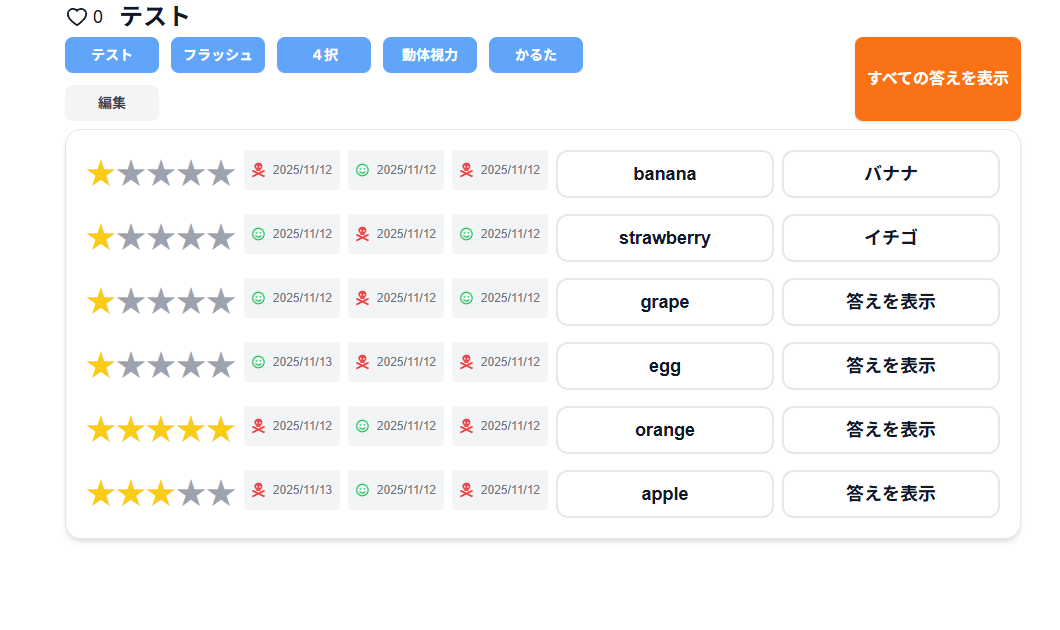Open かるた mode
Screen dimensions: 1060x630
(536, 55)
